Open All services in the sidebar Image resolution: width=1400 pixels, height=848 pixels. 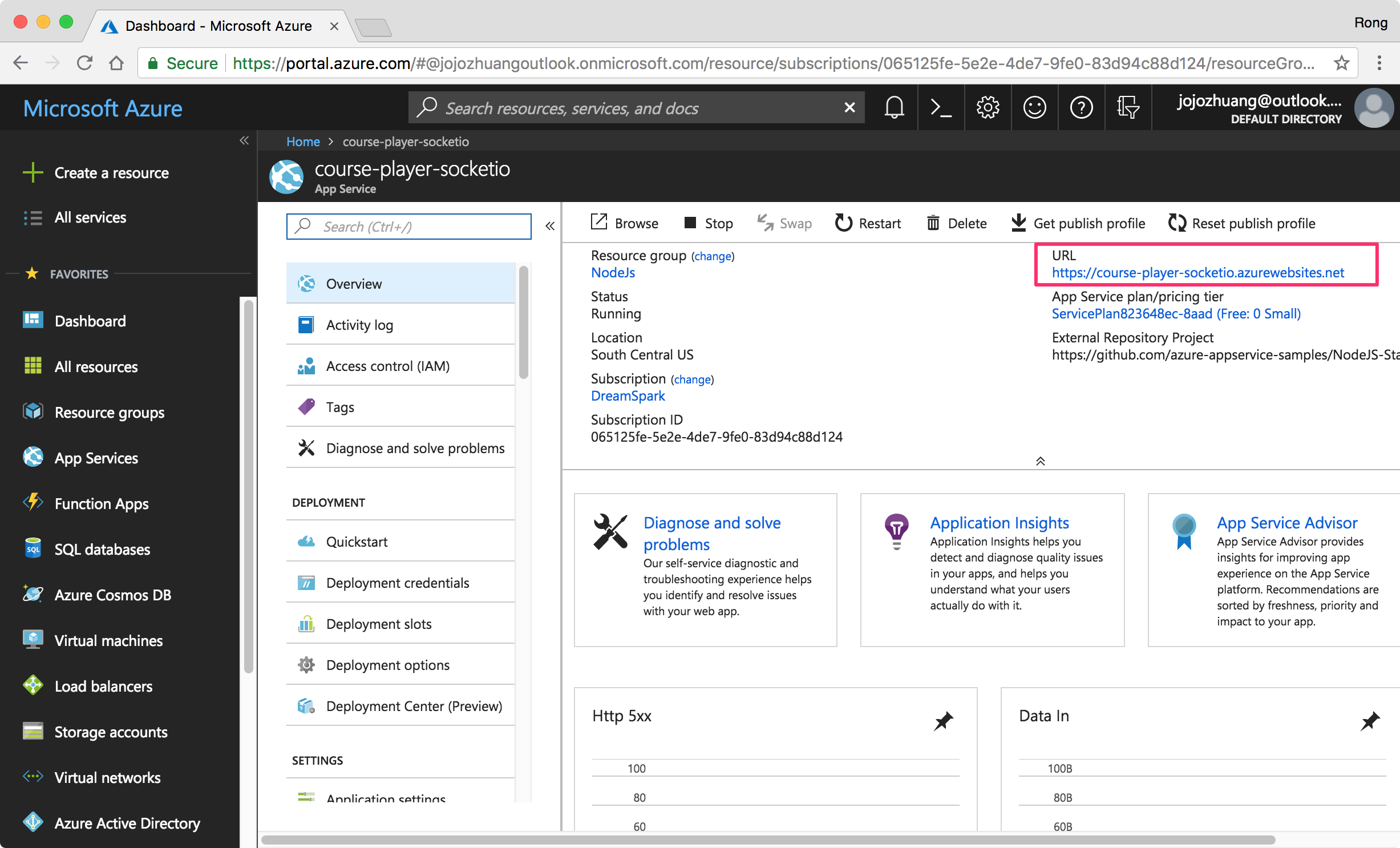90,217
